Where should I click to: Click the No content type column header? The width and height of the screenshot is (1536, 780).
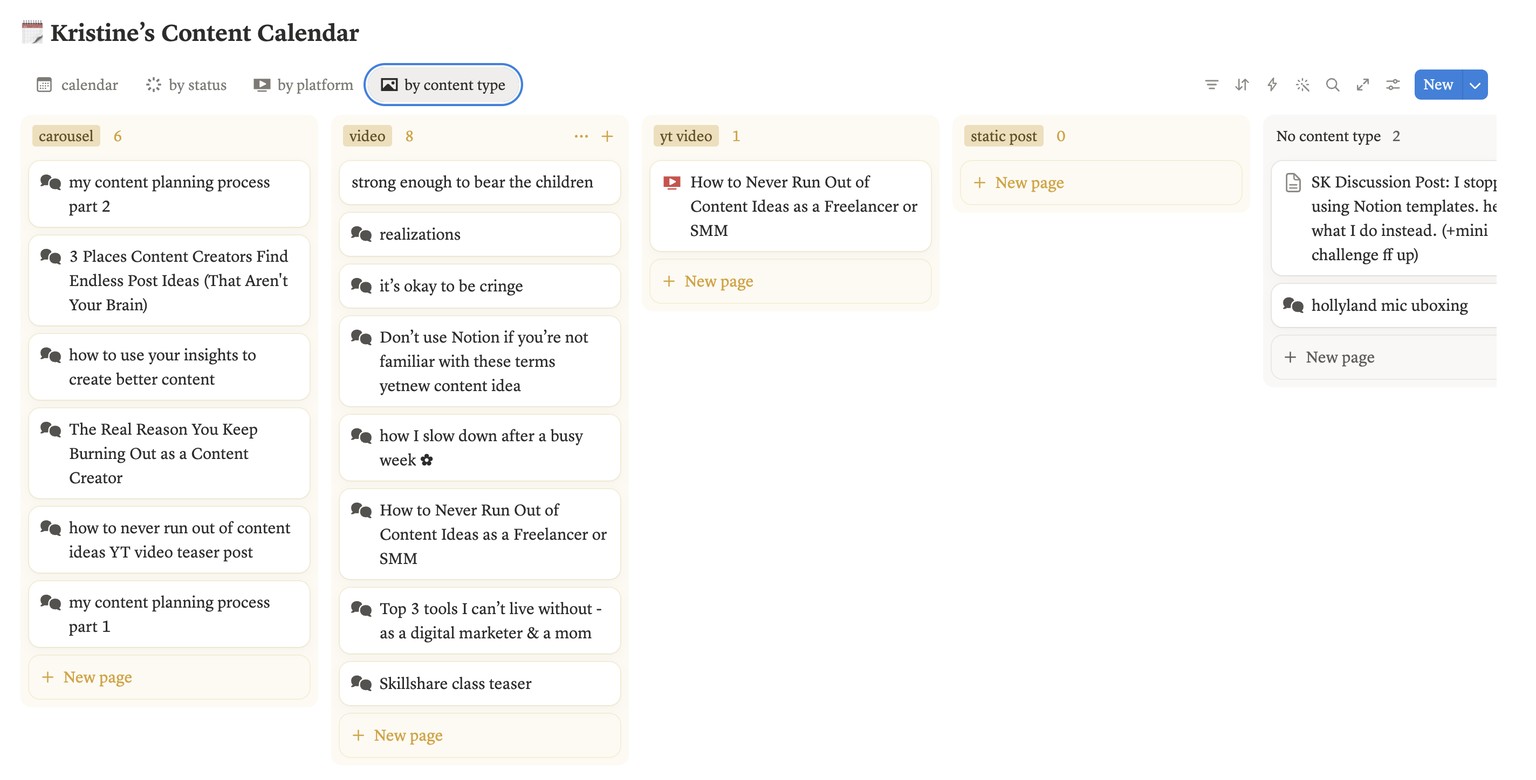pyautogui.click(x=1328, y=136)
